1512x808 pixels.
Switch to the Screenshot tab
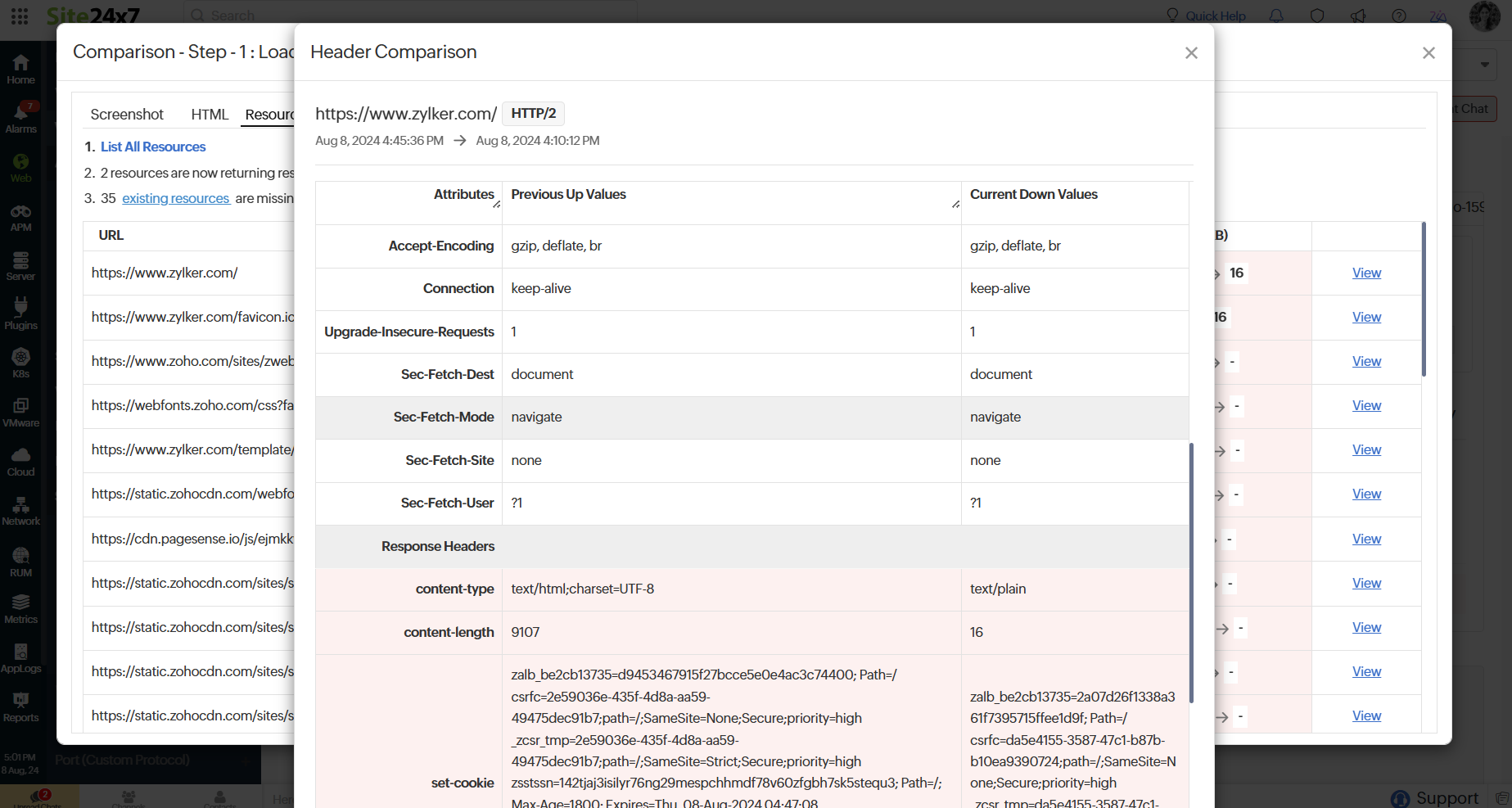click(127, 114)
